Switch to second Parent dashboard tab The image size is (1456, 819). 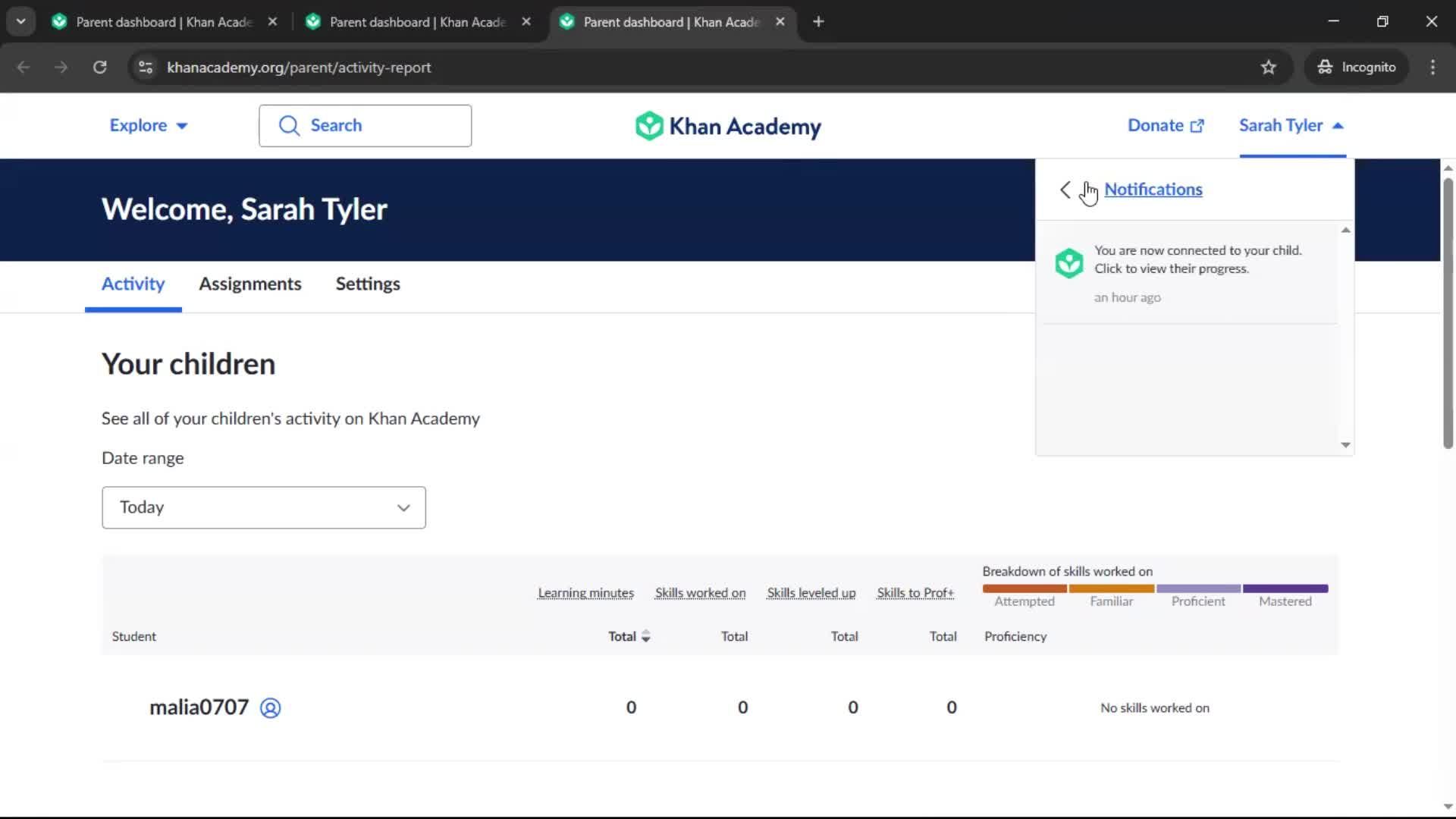(x=417, y=22)
